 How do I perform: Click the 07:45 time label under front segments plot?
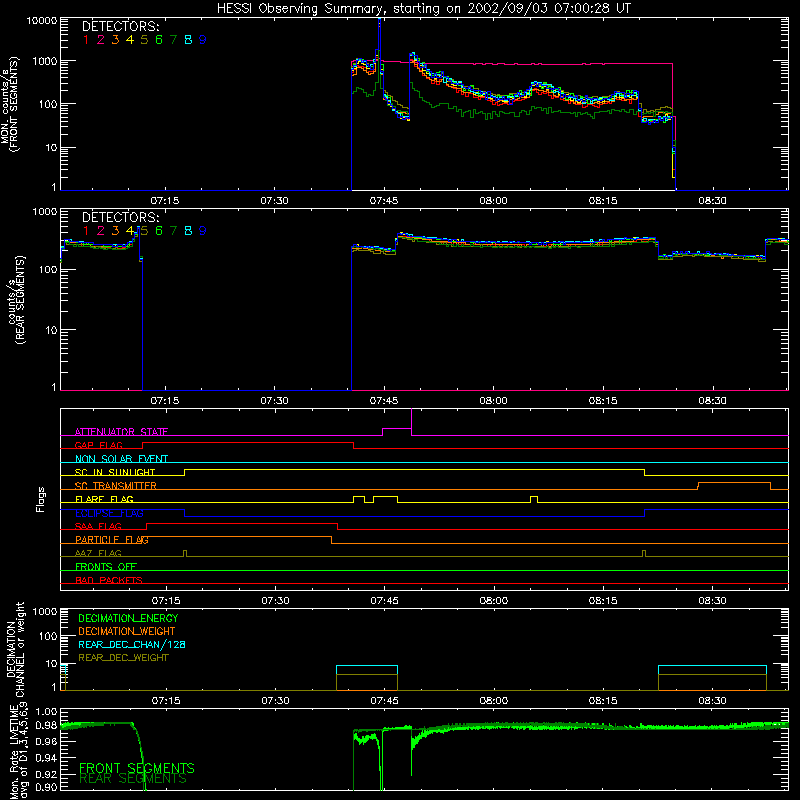(x=384, y=201)
